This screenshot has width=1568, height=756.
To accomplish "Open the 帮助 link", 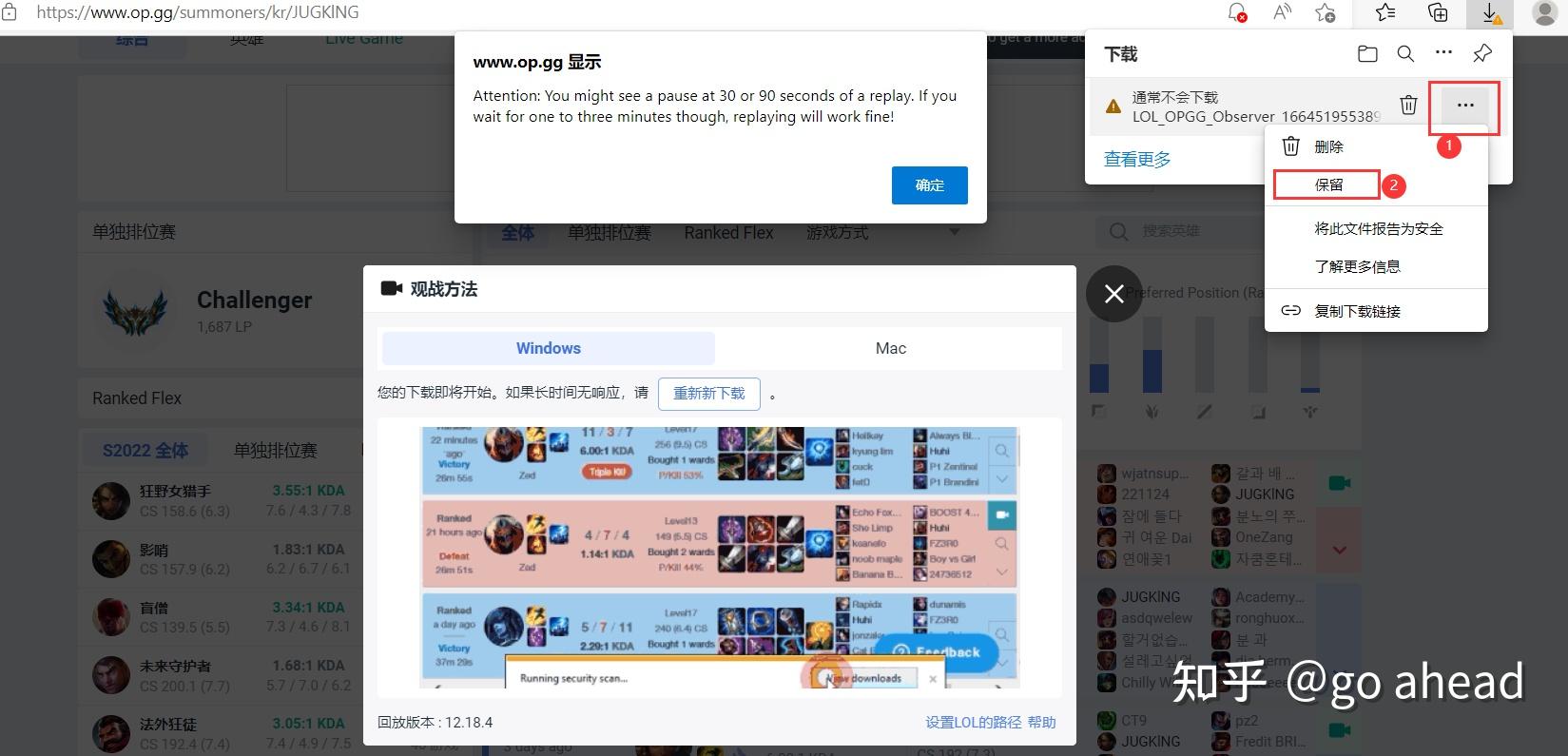I will coord(1042,723).
